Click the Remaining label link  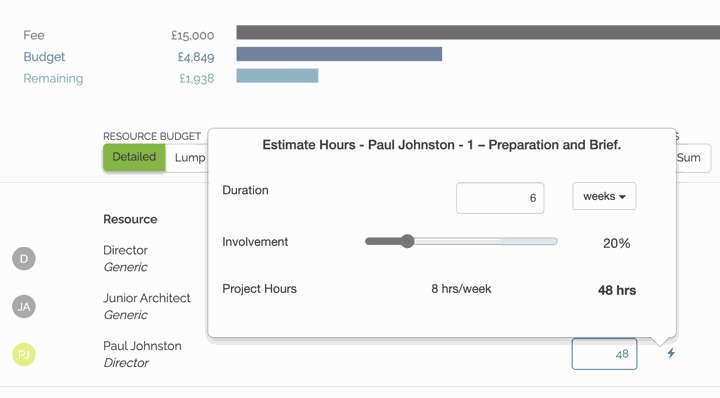[53, 78]
